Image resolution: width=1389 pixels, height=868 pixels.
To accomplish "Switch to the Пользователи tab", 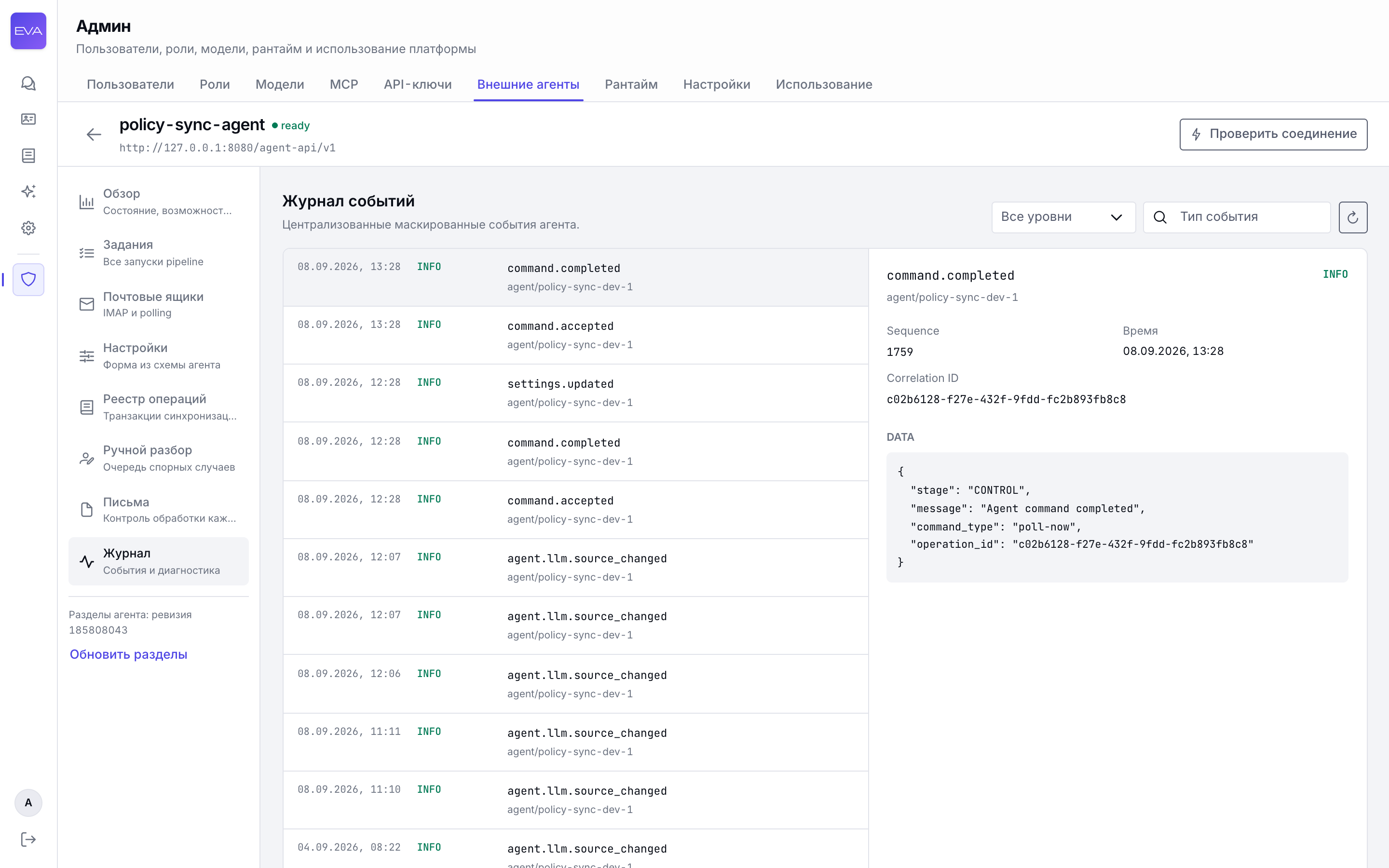I will 130,84.
